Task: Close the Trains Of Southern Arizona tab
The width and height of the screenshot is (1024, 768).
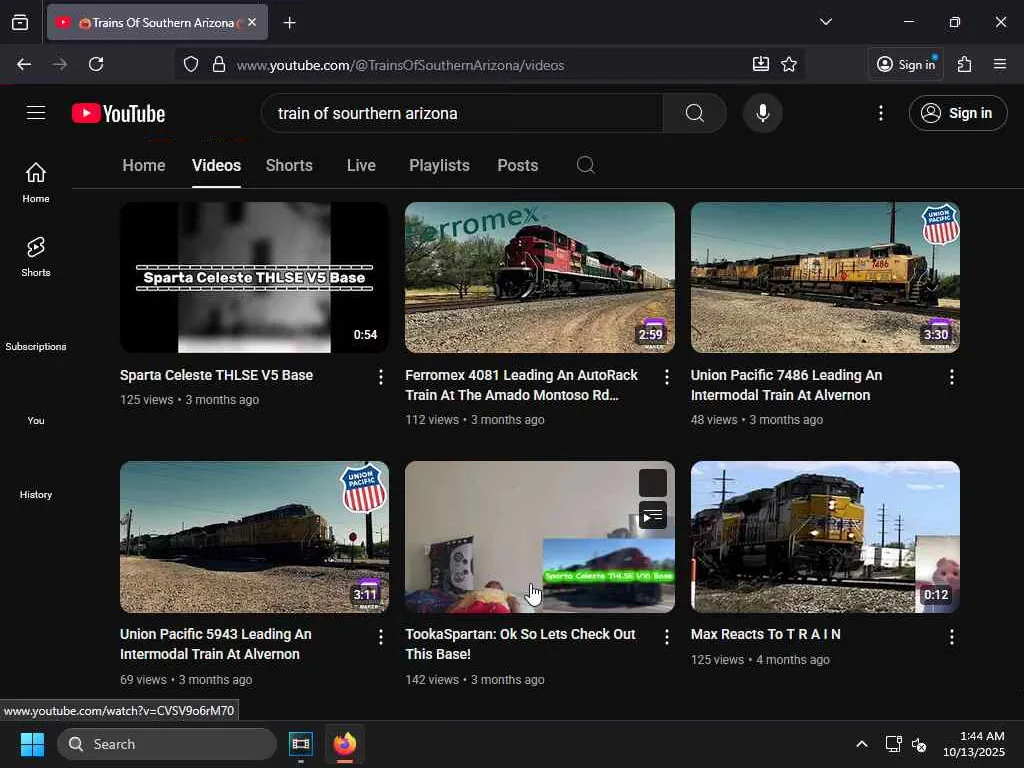Action: [252, 22]
